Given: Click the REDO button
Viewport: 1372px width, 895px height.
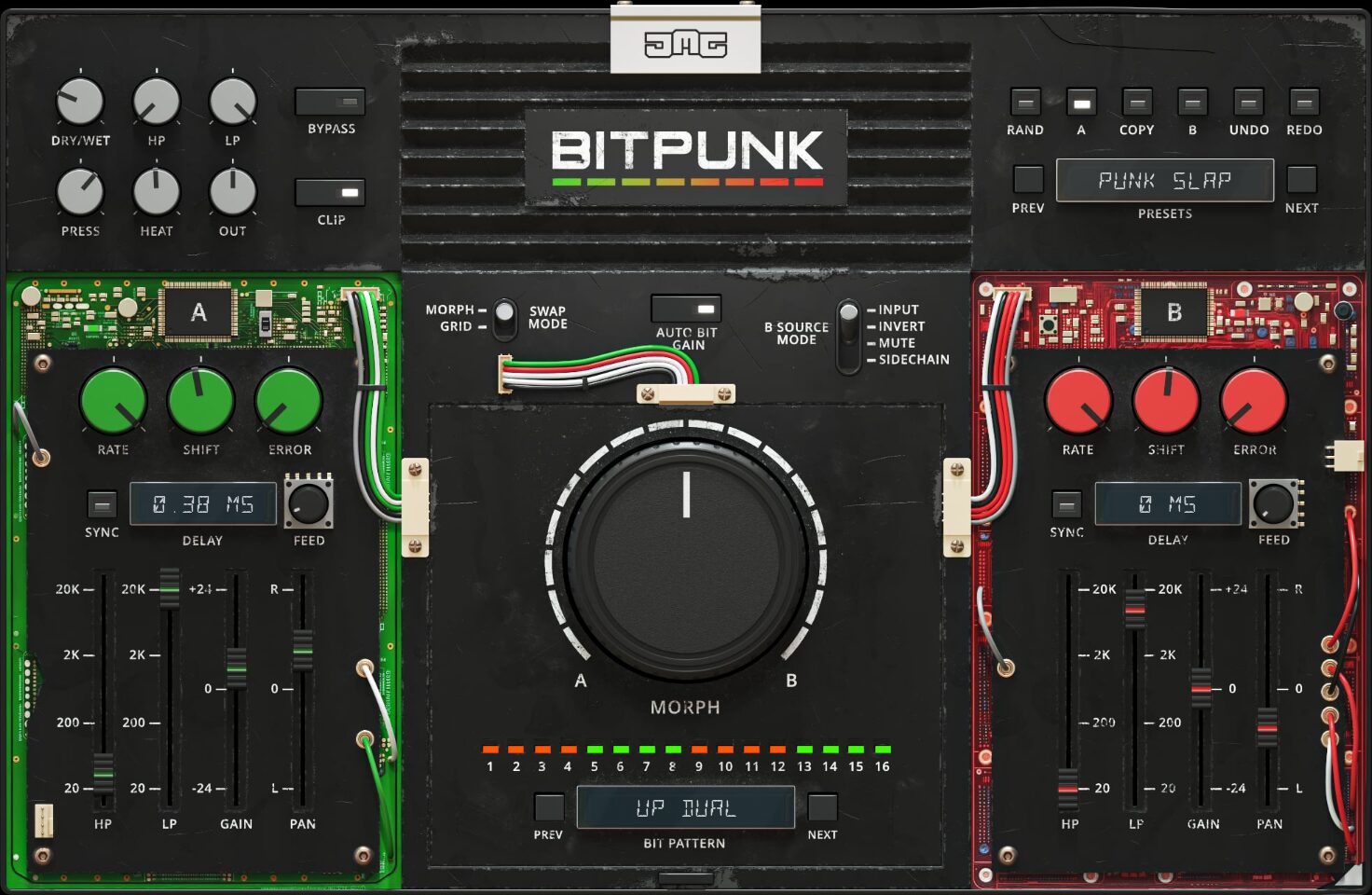Looking at the screenshot, I should tap(1304, 102).
